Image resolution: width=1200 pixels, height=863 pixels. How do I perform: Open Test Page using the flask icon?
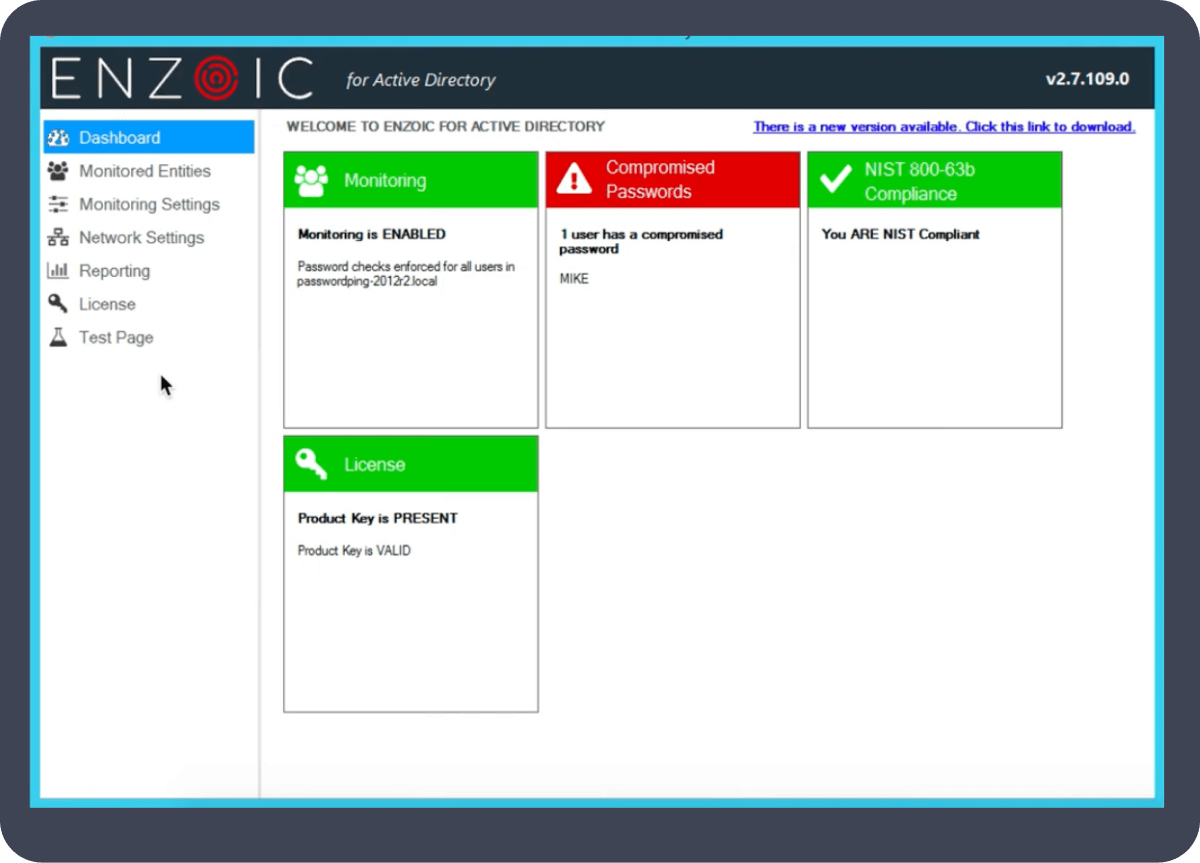point(58,337)
